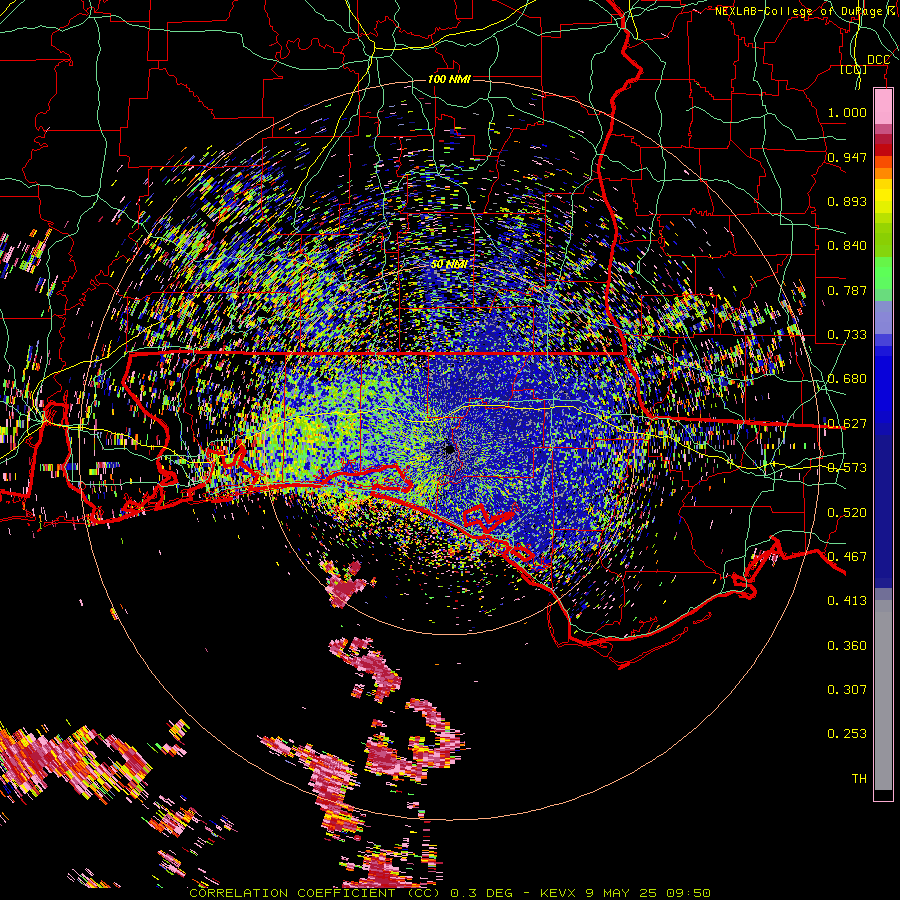
Task: Click the black radar site dot at map center
Action: [x=450, y=448]
